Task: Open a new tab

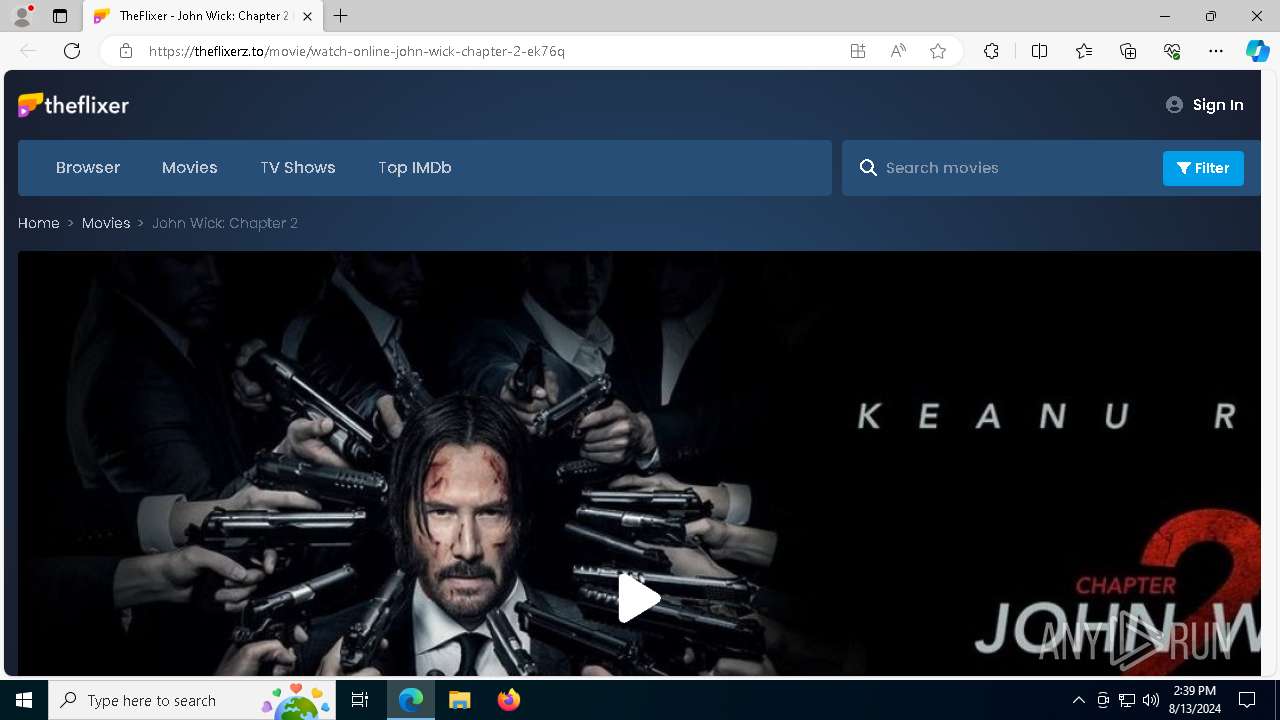Action: (x=341, y=16)
